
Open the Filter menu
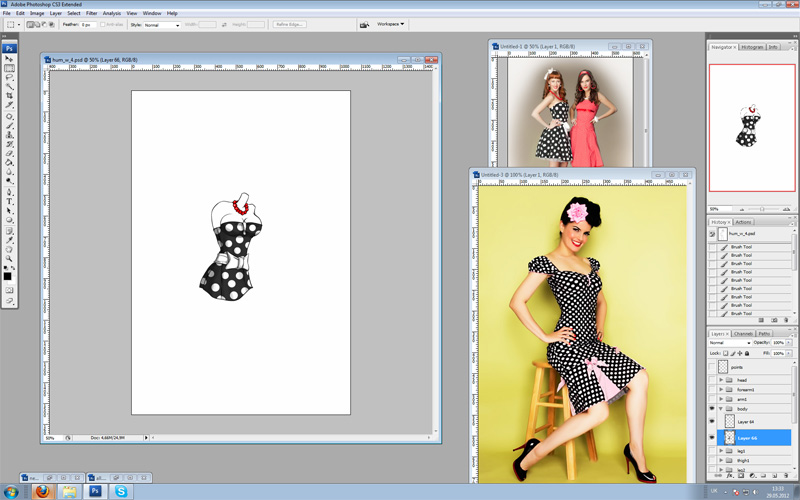91,13
